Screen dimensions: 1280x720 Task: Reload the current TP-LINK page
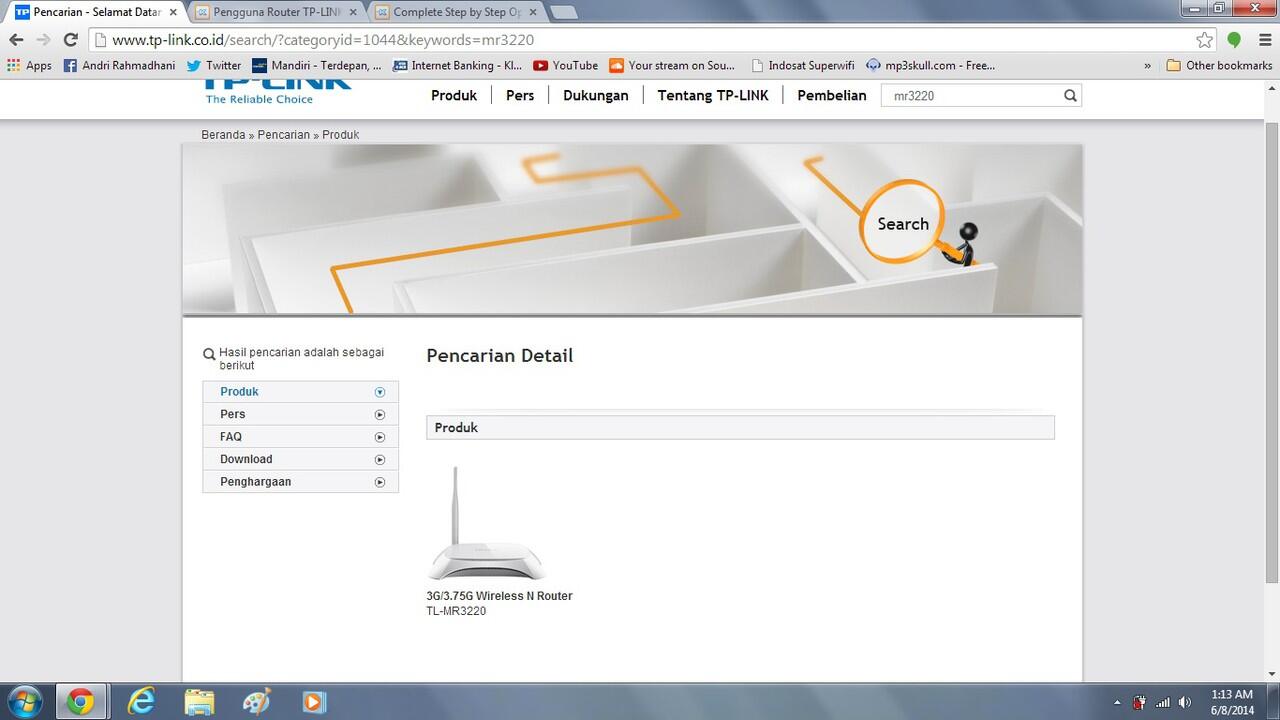[70, 40]
